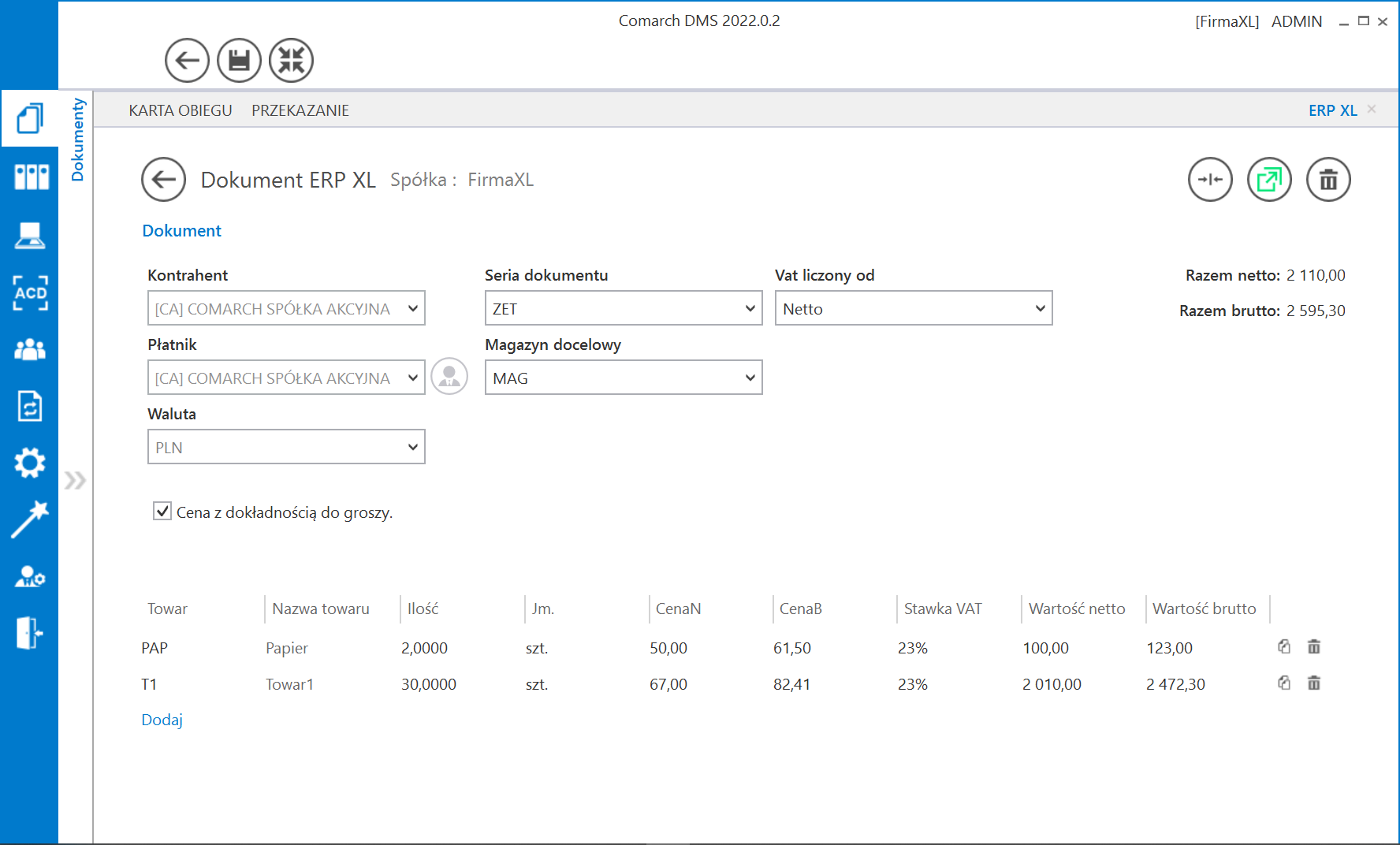This screenshot has height=845, width=1400.
Task: Click the Dodaj link to add item
Action: click(x=162, y=720)
